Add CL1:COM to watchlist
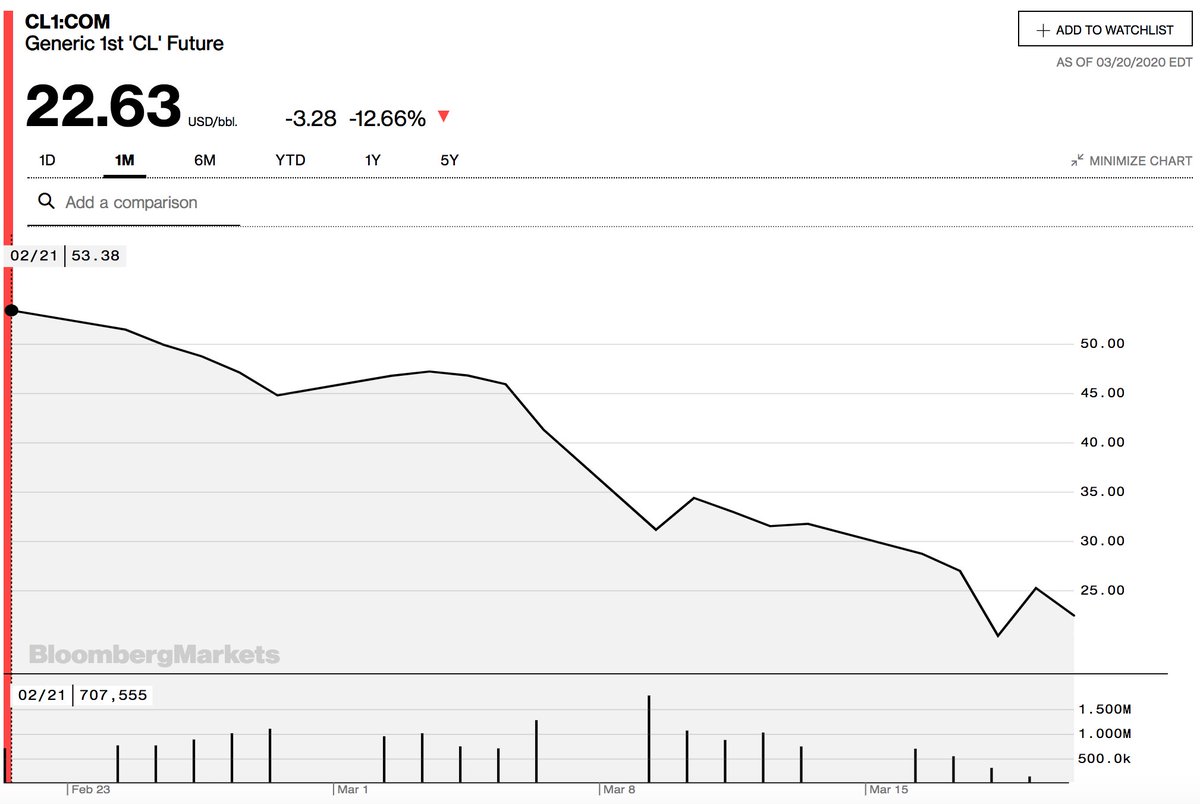This screenshot has height=804, width=1200. click(x=1105, y=30)
